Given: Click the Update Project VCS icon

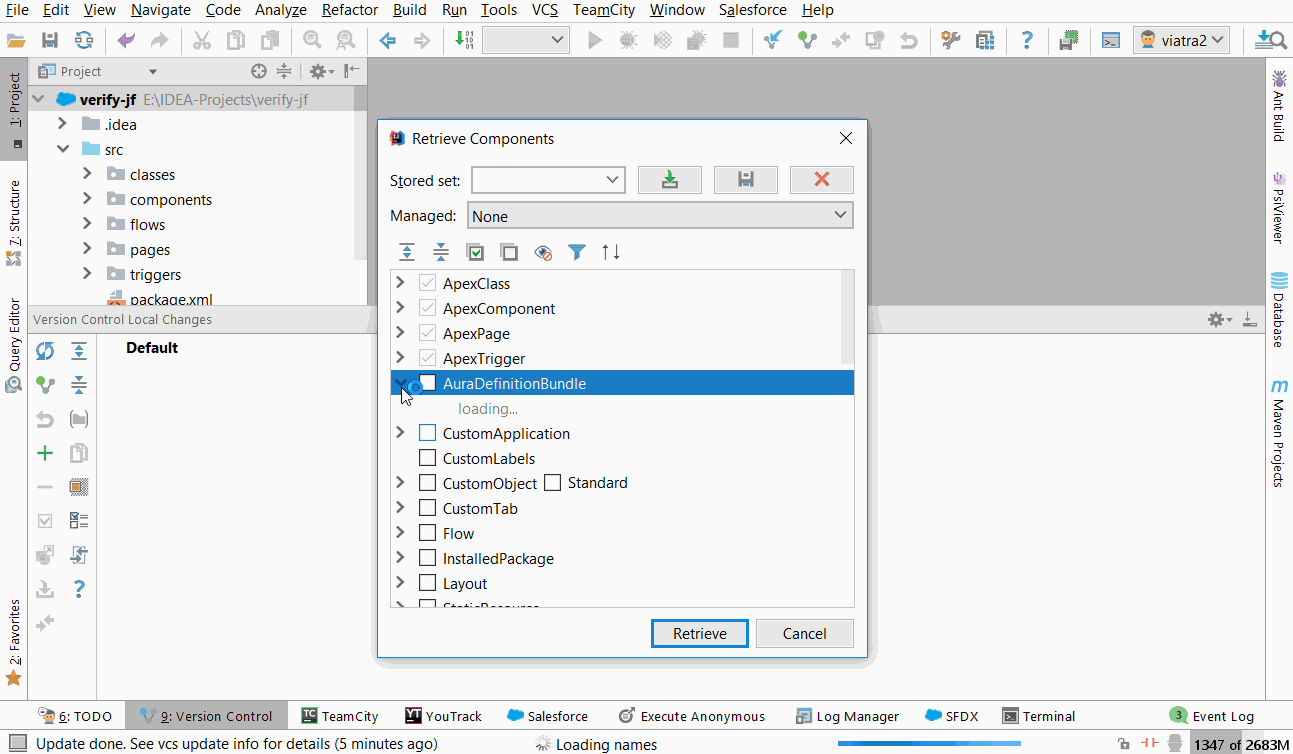Looking at the screenshot, I should (x=772, y=40).
